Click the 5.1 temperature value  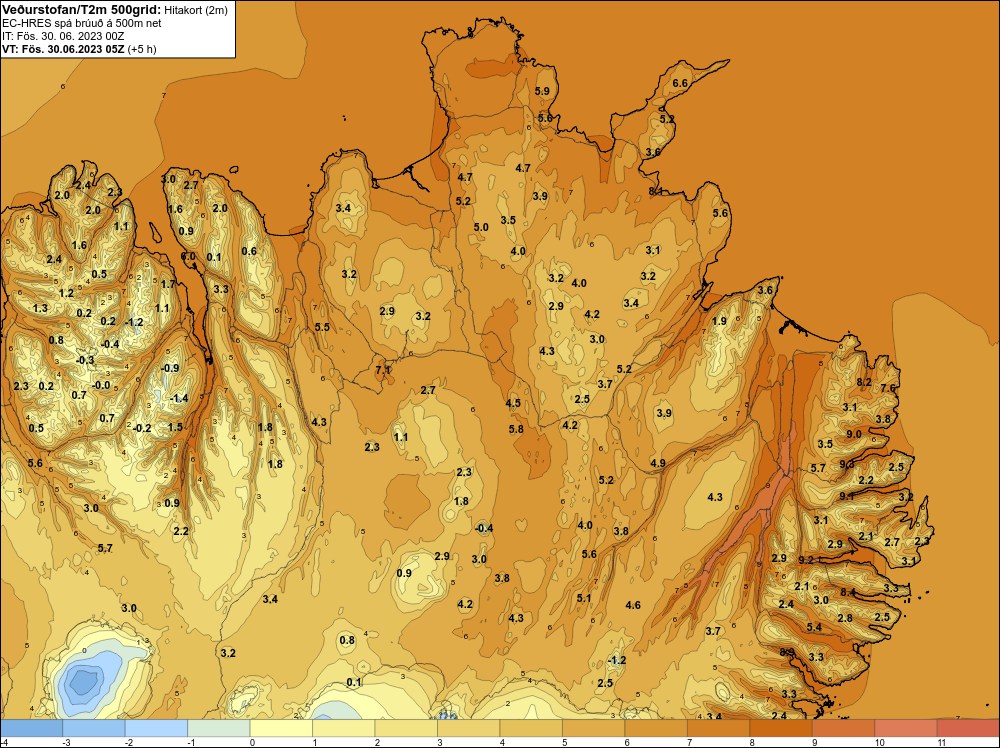tap(584, 598)
